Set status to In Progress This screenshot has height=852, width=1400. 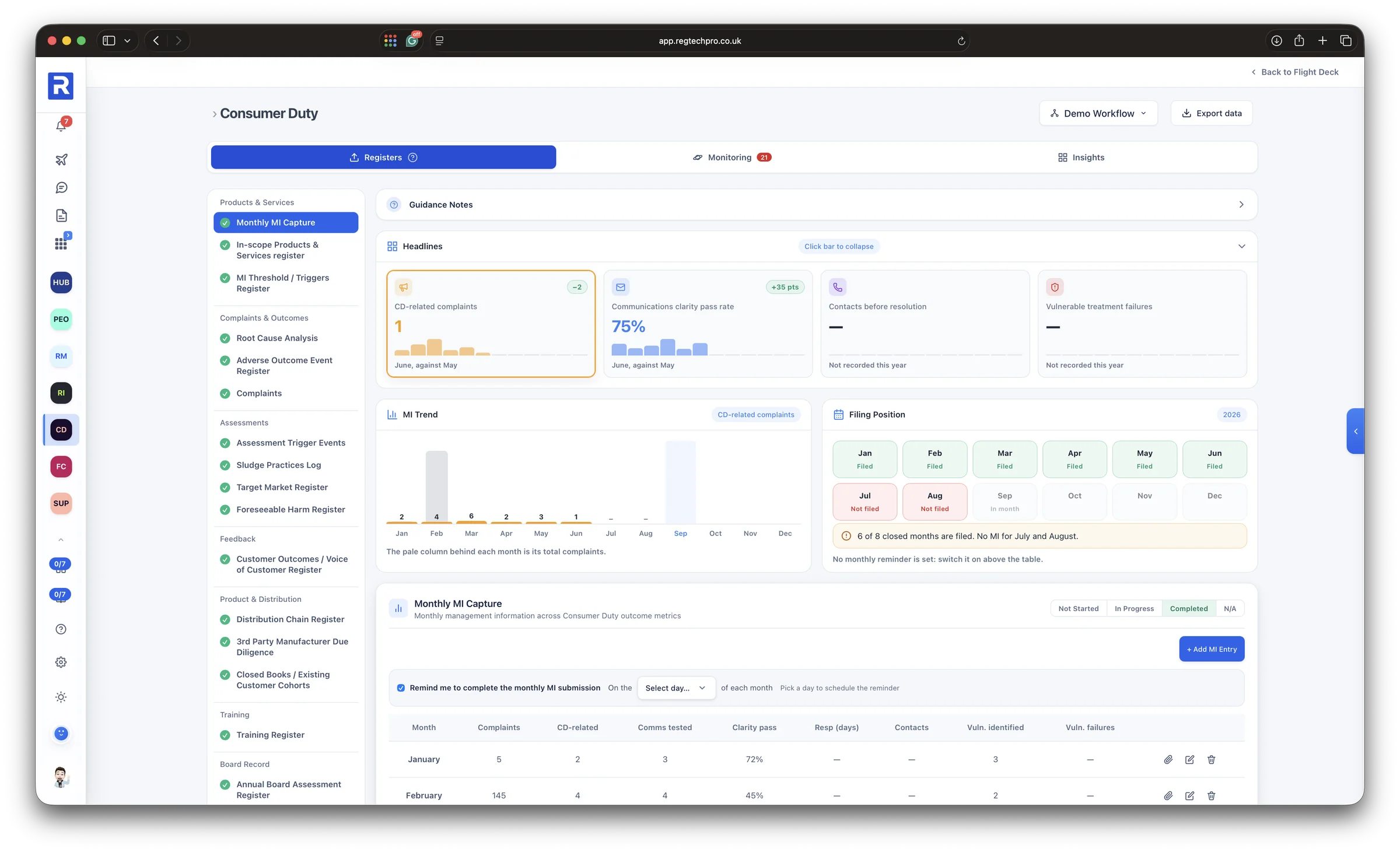1134,608
